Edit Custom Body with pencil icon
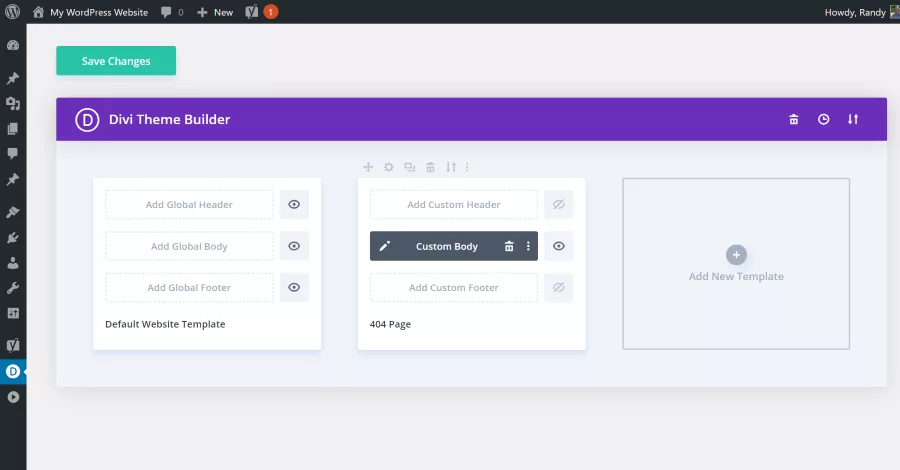Image resolution: width=900 pixels, height=470 pixels. pos(385,246)
